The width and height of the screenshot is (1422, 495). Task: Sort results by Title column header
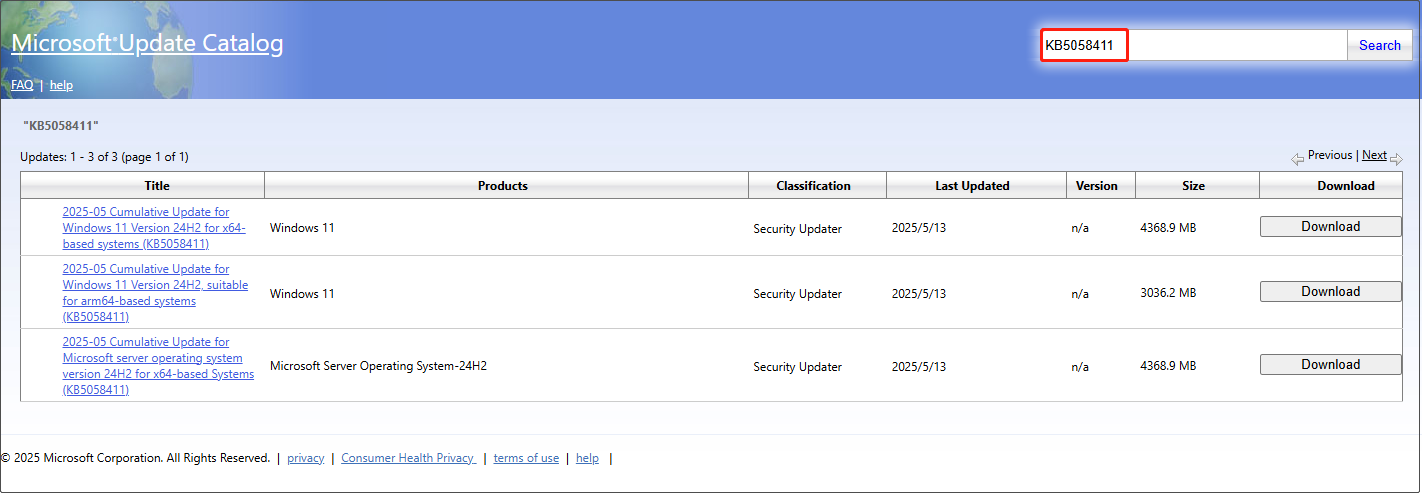click(x=157, y=185)
